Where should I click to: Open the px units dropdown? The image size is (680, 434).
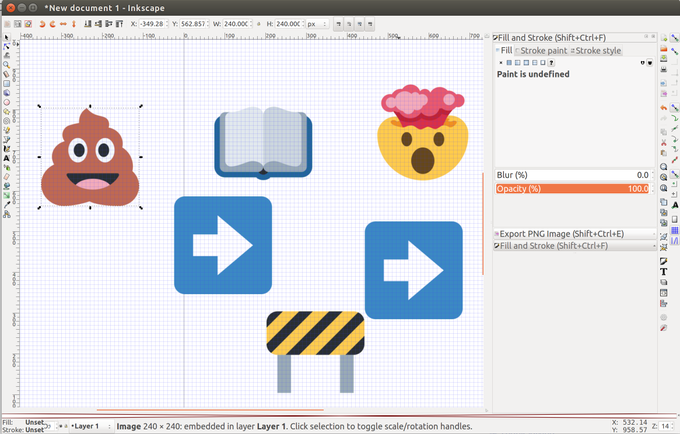pos(317,24)
